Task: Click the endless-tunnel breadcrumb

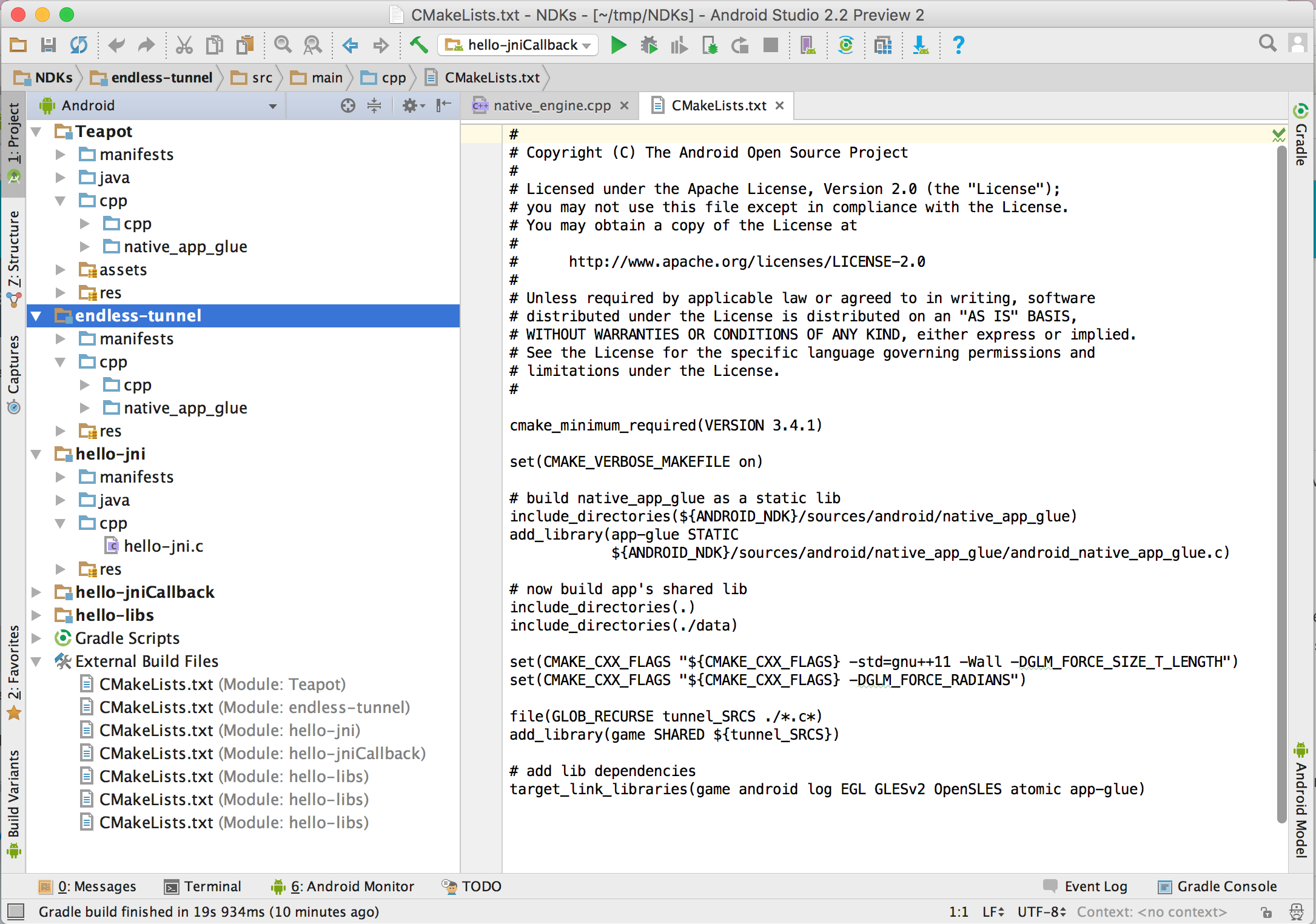Action: (152, 78)
